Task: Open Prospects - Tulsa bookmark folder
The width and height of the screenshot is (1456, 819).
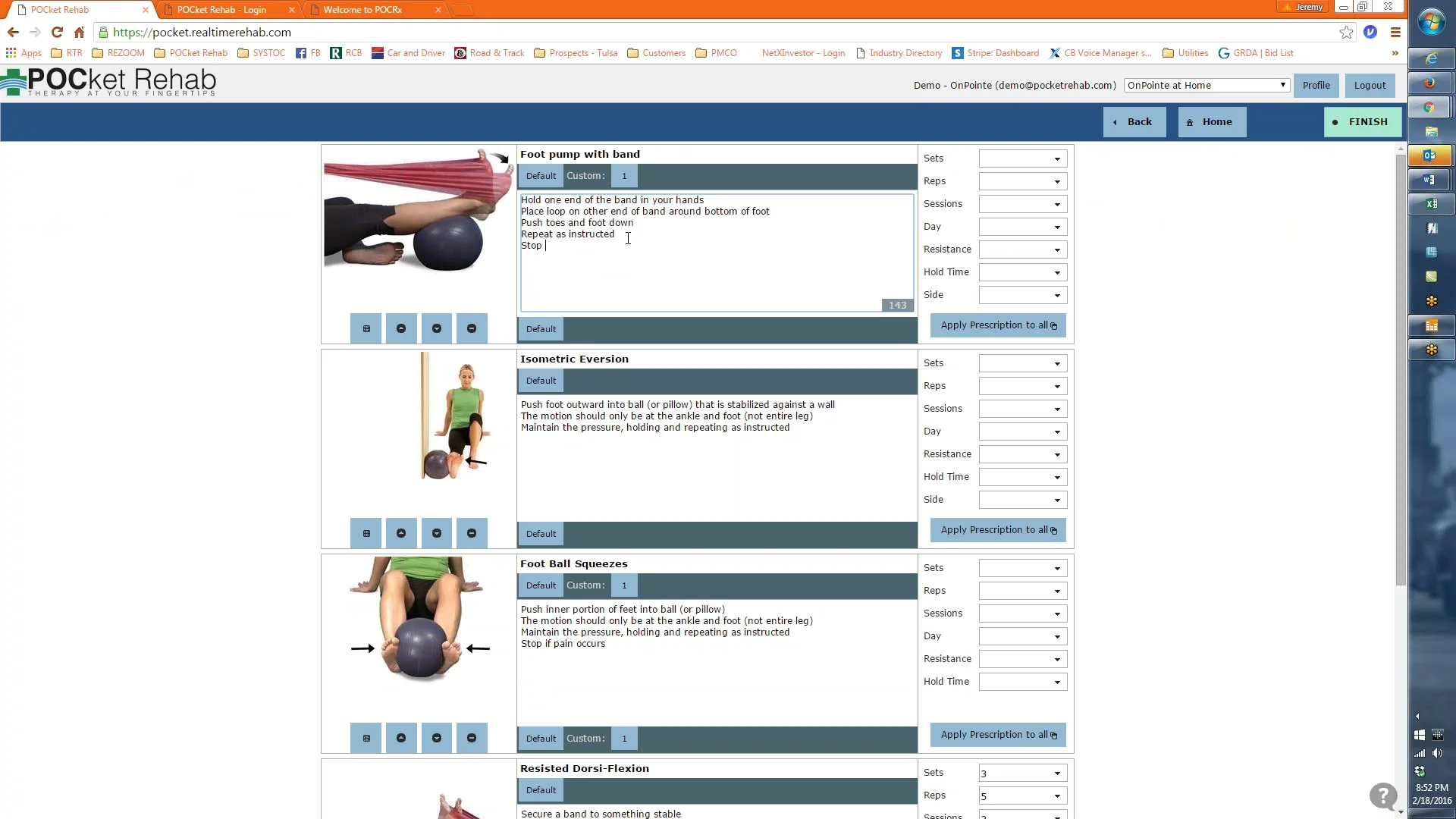Action: coord(576,53)
